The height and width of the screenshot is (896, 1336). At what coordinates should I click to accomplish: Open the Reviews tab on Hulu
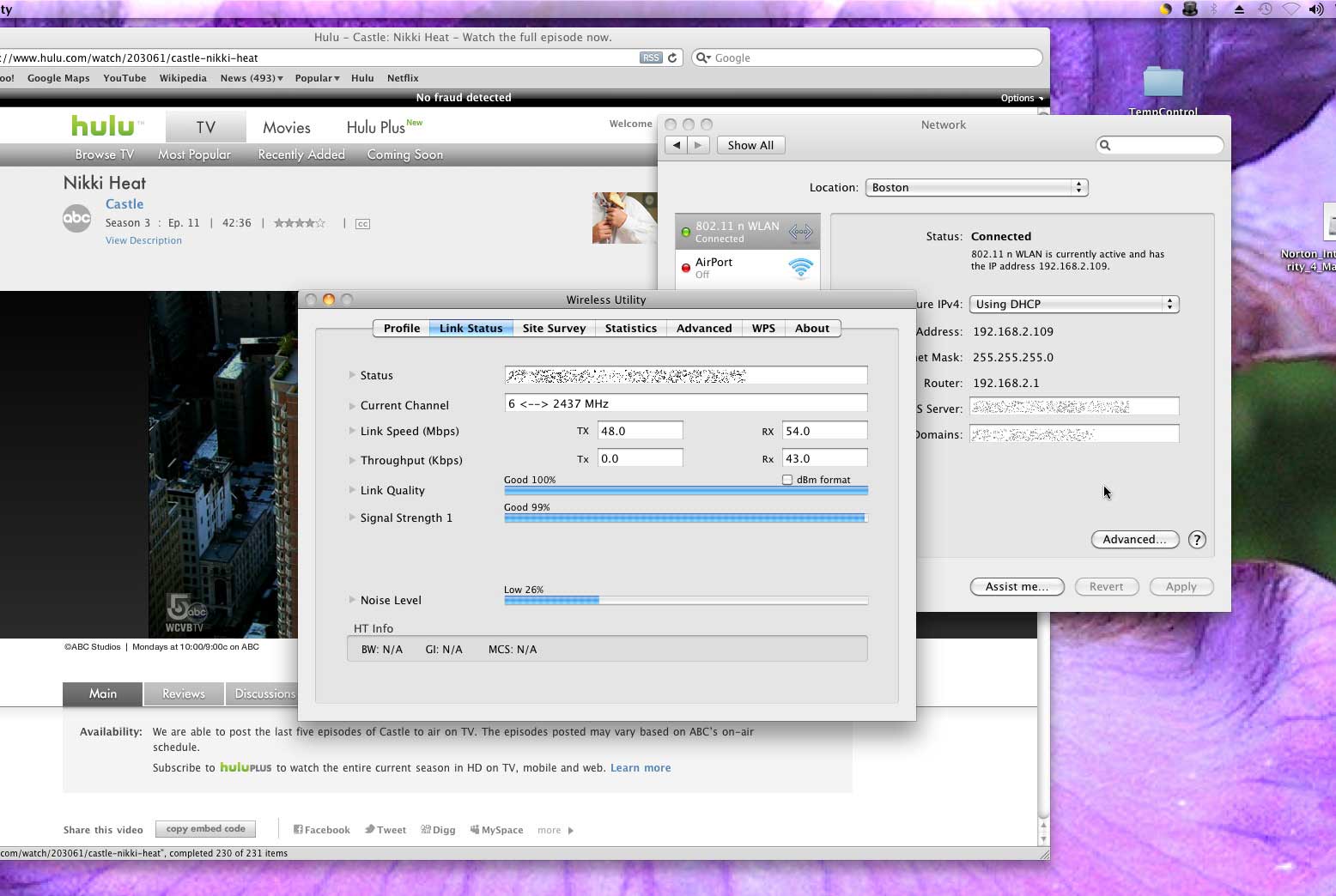184,693
